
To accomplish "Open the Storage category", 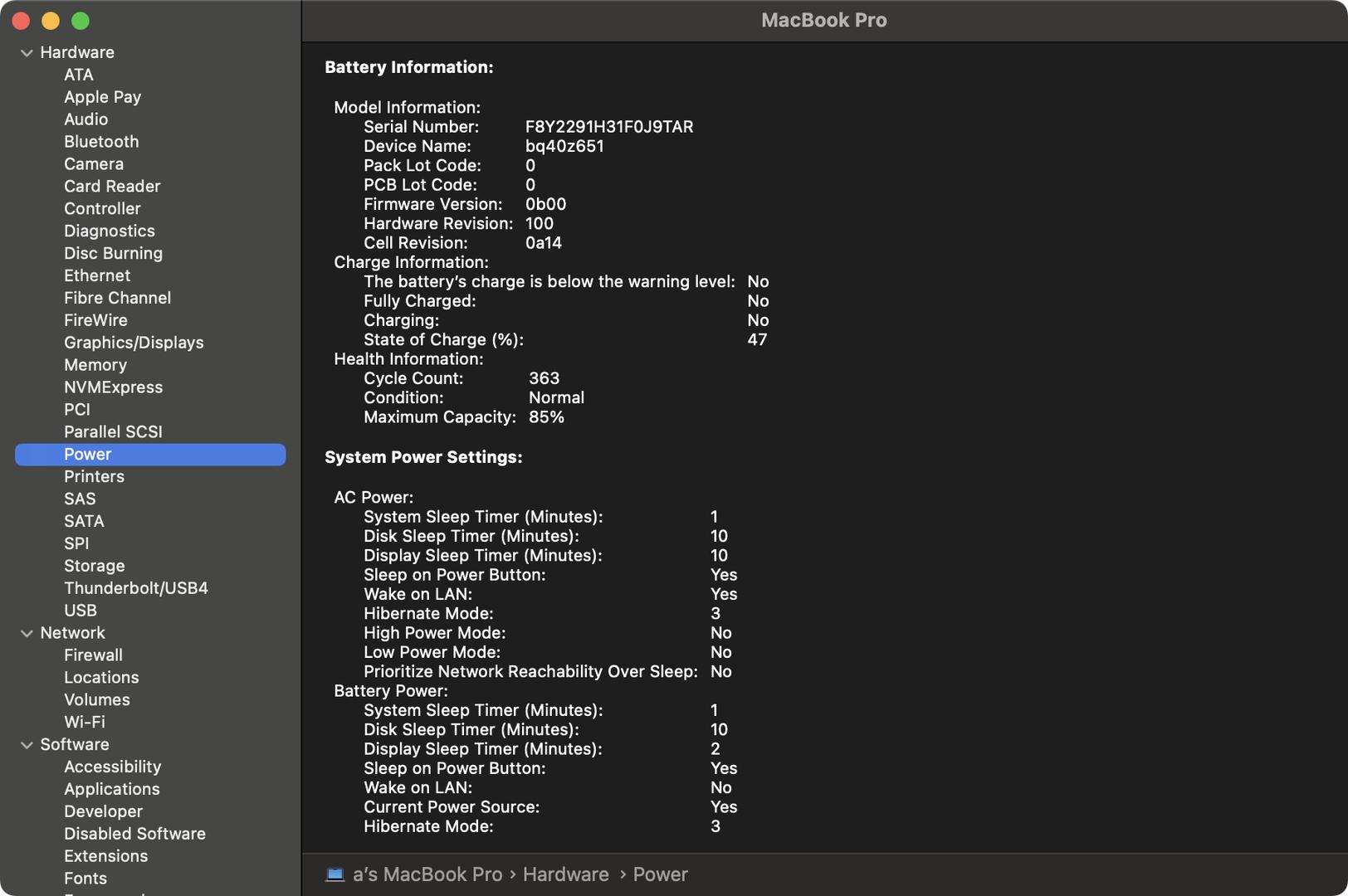I will pyautogui.click(x=95, y=567).
